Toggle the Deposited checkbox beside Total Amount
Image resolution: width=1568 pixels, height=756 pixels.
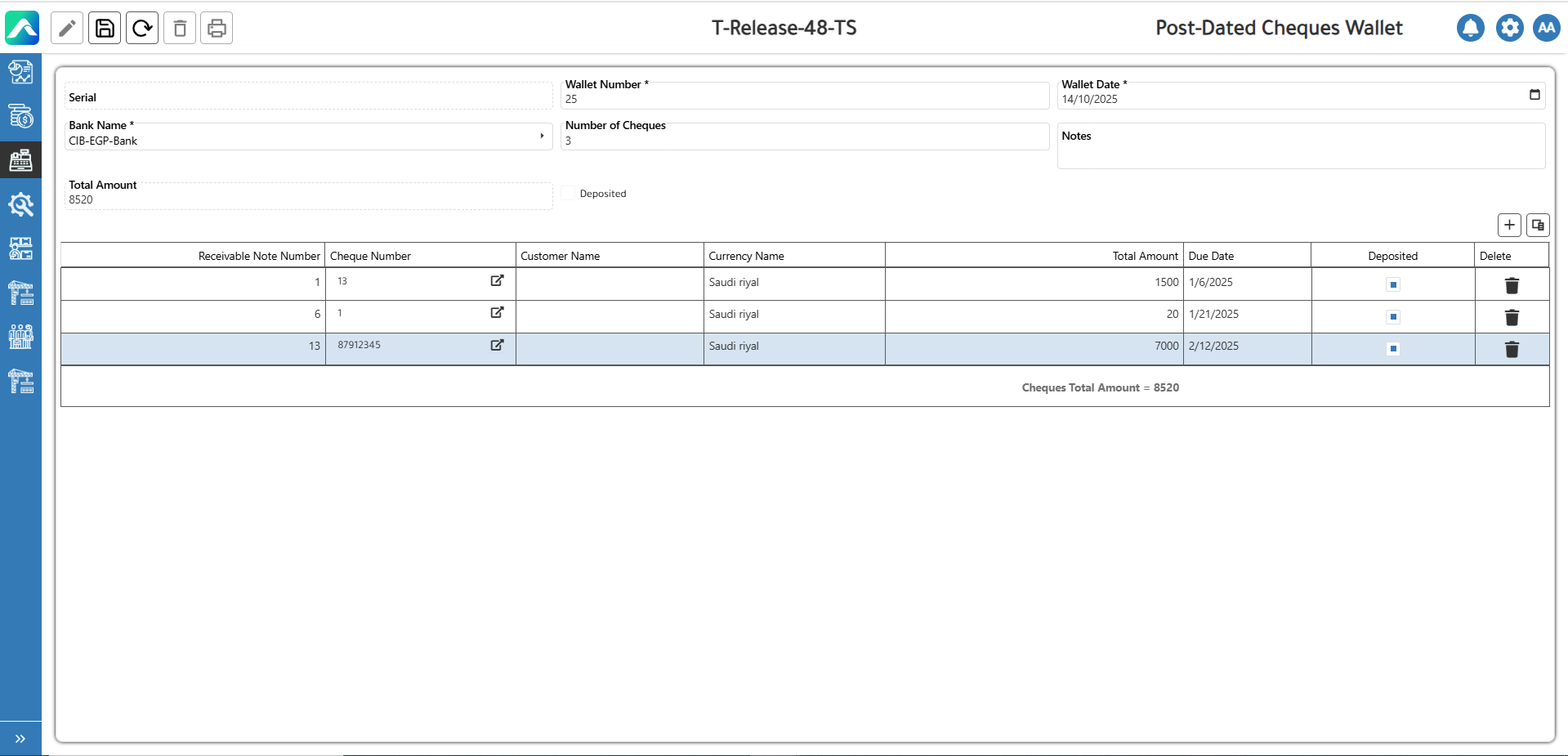569,194
